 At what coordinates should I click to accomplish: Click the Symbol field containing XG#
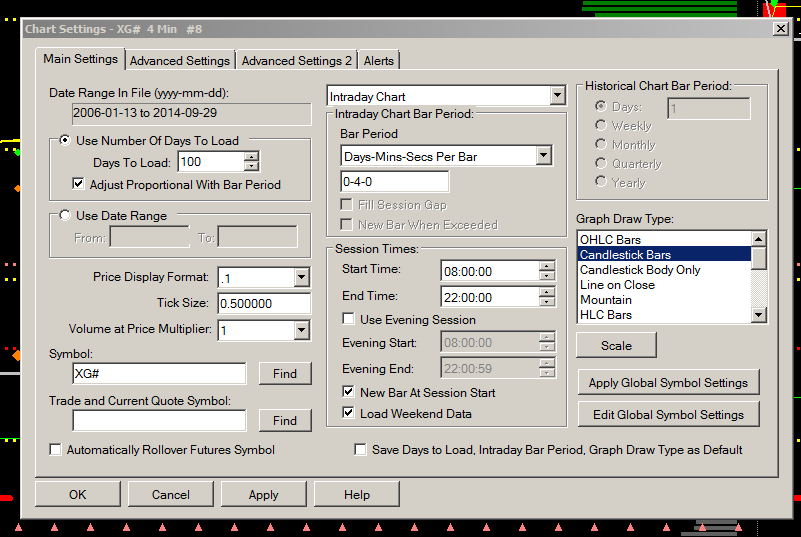tap(159, 373)
